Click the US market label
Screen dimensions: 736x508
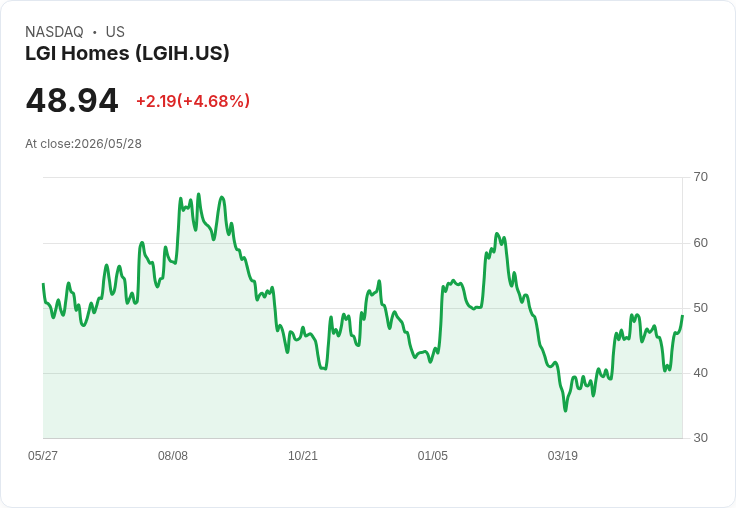pos(115,32)
